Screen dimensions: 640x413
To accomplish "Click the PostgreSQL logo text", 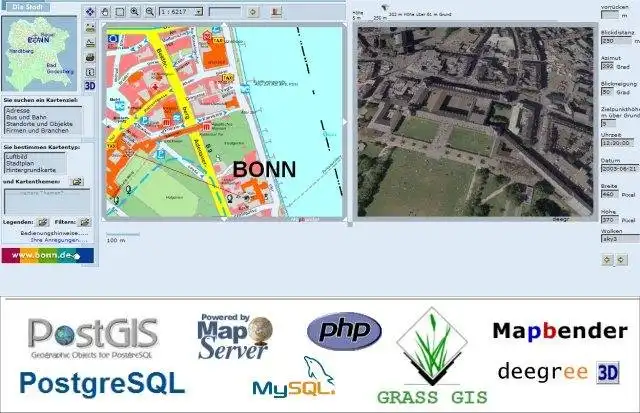I will [102, 384].
